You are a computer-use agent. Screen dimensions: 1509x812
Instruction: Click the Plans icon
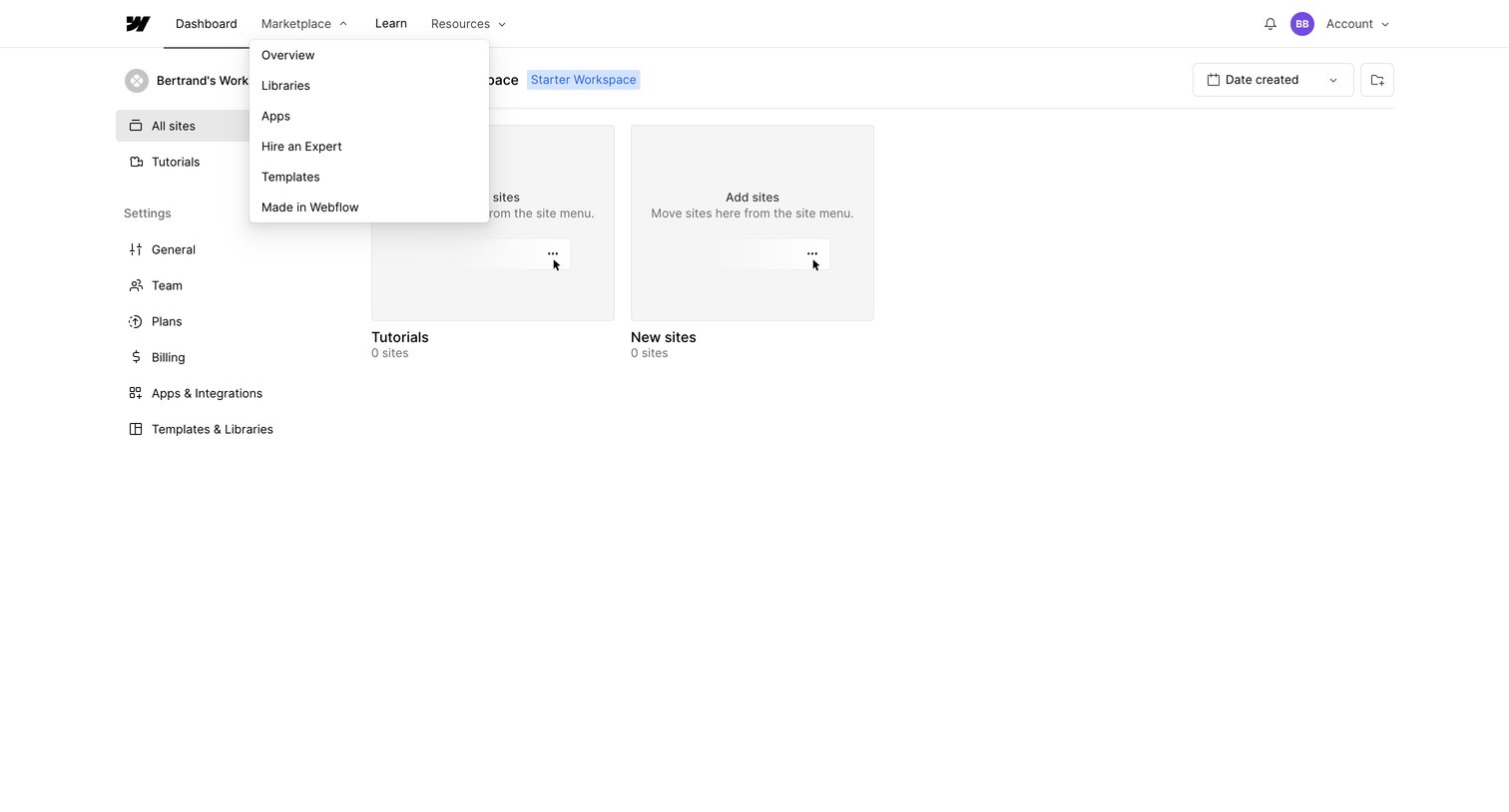click(136, 321)
